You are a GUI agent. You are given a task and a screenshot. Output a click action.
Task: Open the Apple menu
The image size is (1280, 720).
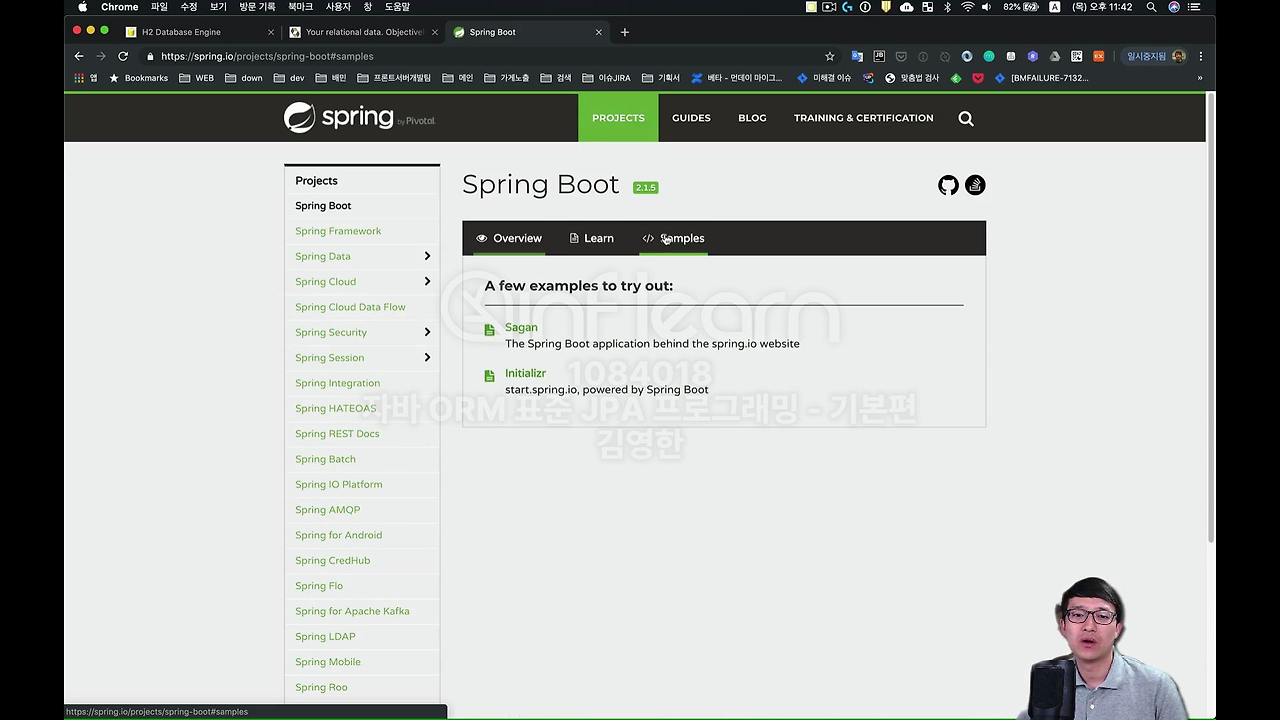tap(83, 7)
